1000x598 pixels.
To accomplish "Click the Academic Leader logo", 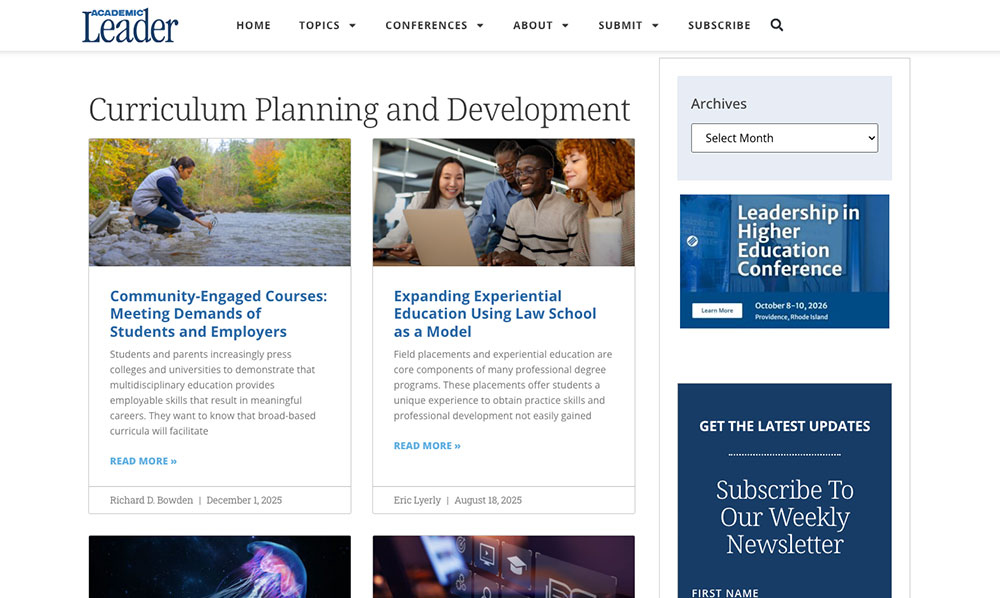I will click(x=129, y=23).
